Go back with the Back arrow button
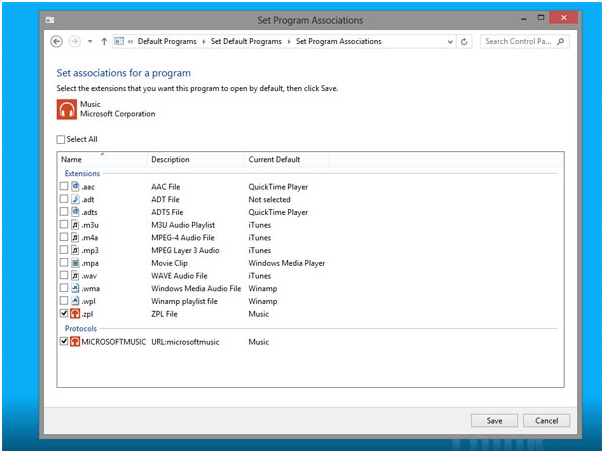Screen dimensions: 604x451 click(57, 41)
